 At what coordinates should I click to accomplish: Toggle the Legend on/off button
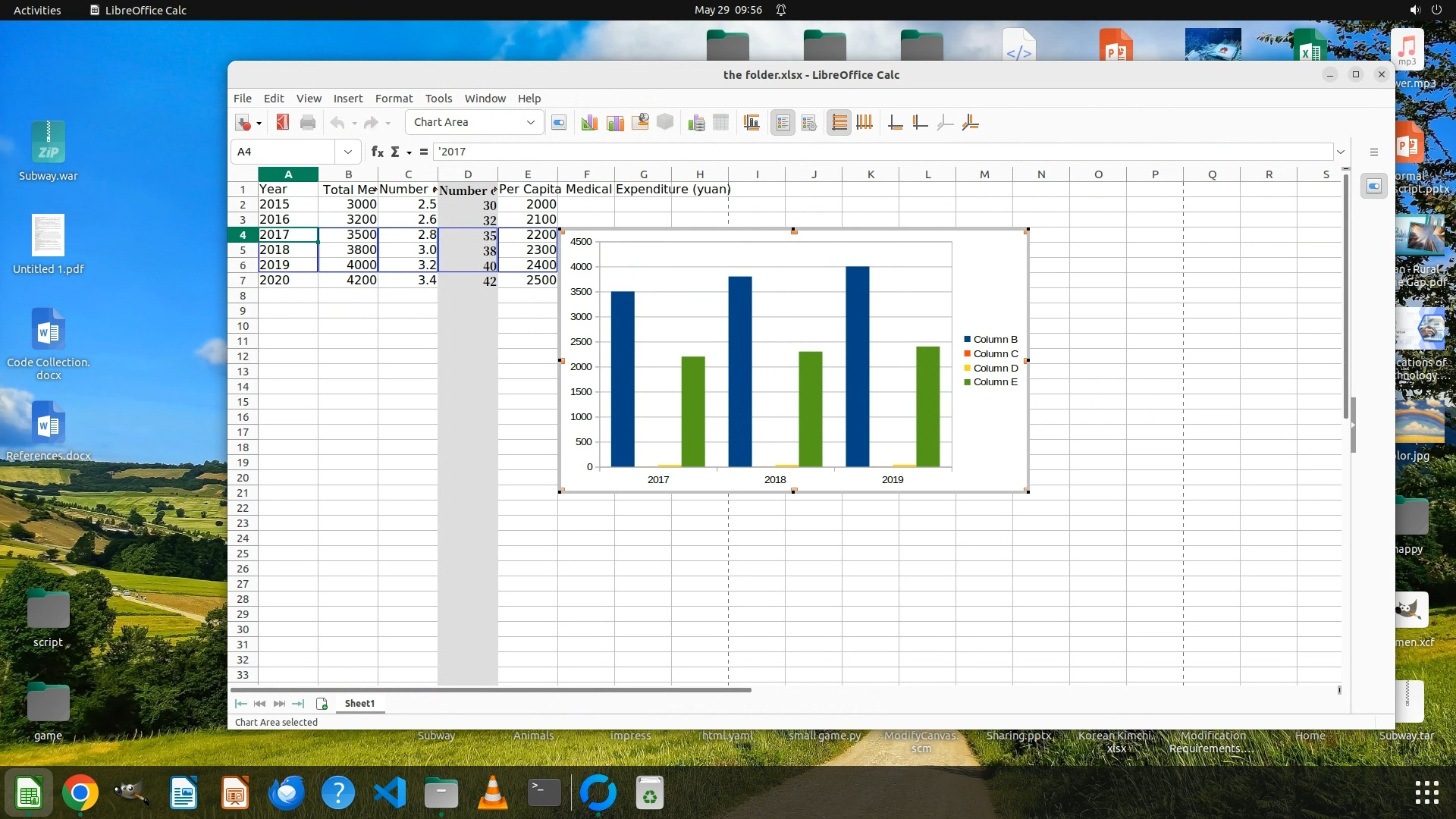pos(783,123)
